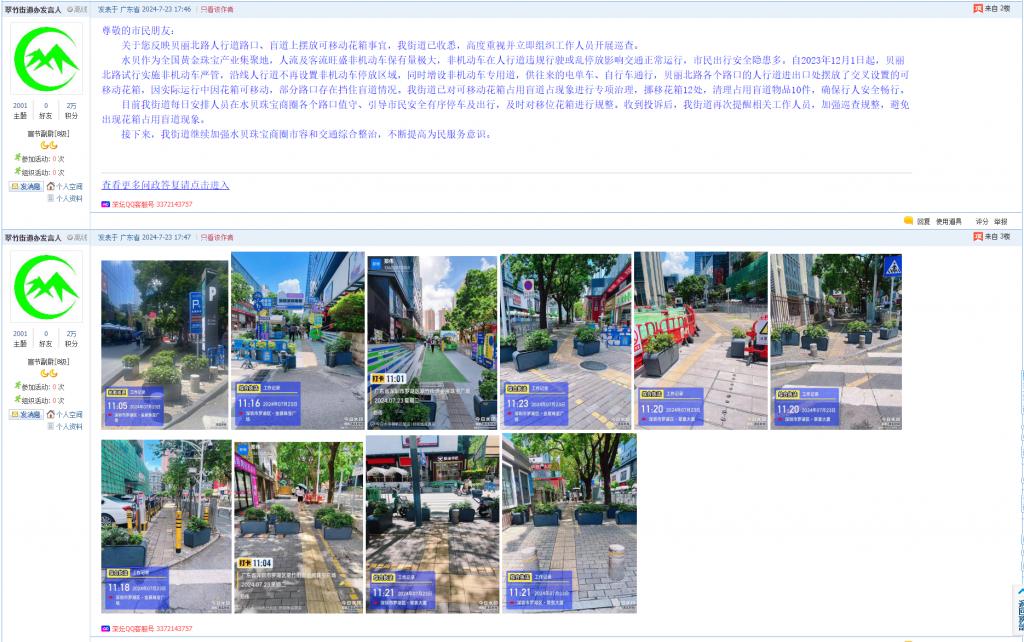Viewport: 1024px width, 642px height.
Task: Toggle 只看该作者 in the second post header
Action: (x=217, y=238)
